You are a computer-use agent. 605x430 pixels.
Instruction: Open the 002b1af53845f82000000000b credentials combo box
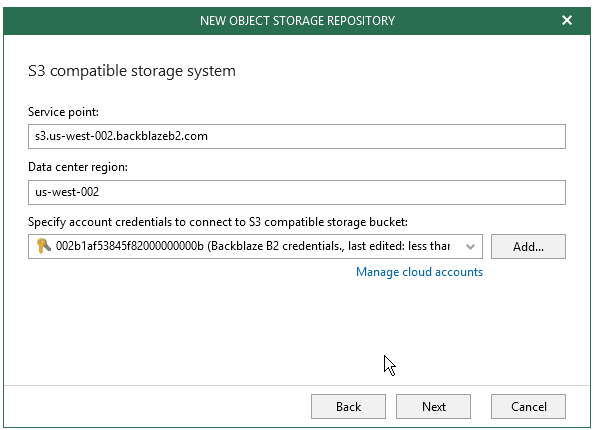(x=255, y=246)
